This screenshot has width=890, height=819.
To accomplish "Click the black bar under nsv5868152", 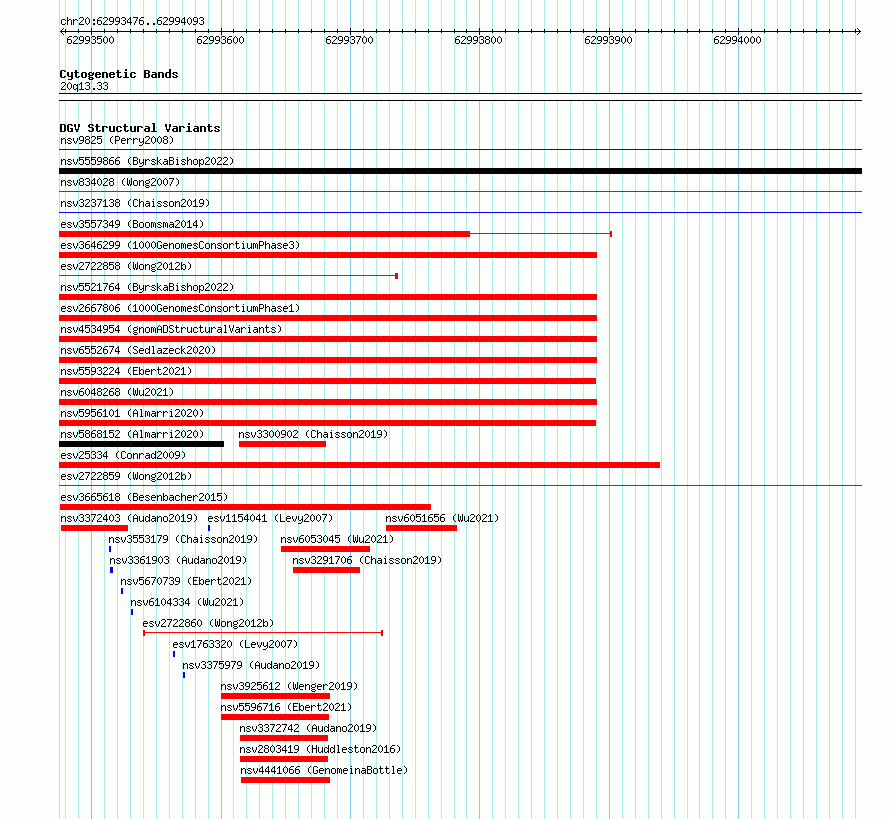I will click(x=141, y=444).
